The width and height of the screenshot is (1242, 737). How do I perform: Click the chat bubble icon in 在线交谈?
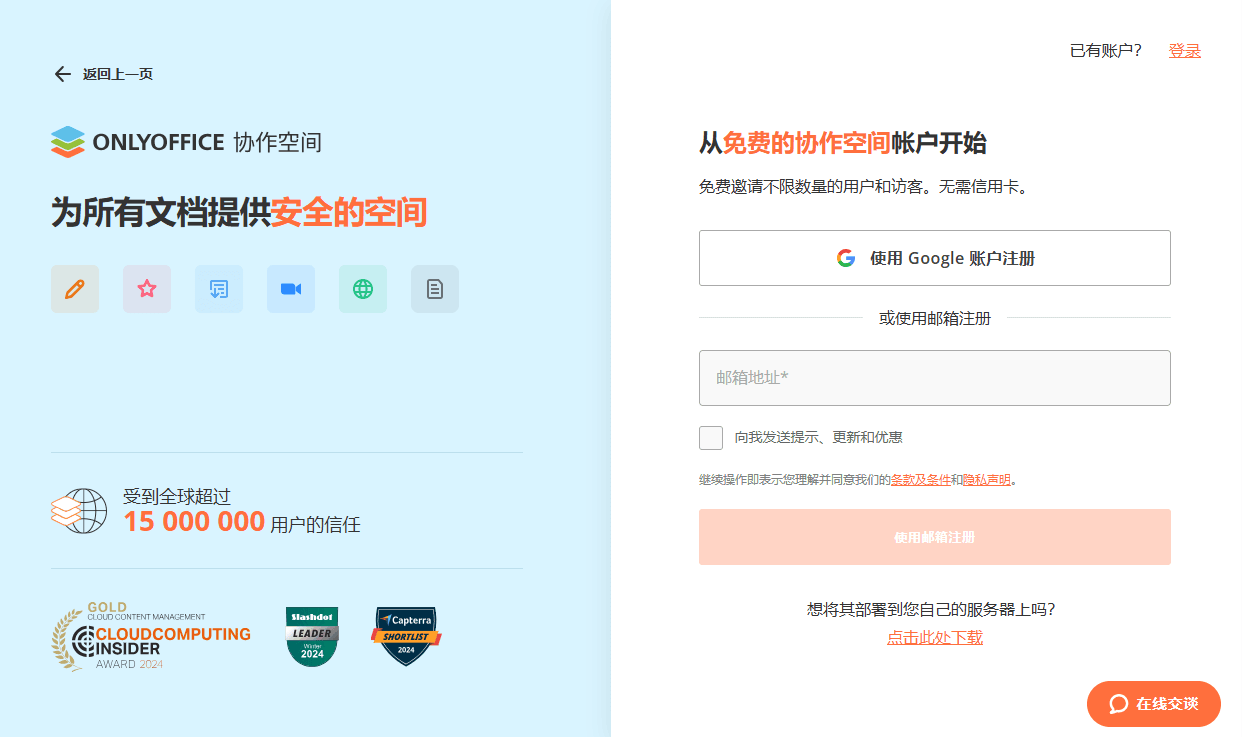[x=1119, y=704]
